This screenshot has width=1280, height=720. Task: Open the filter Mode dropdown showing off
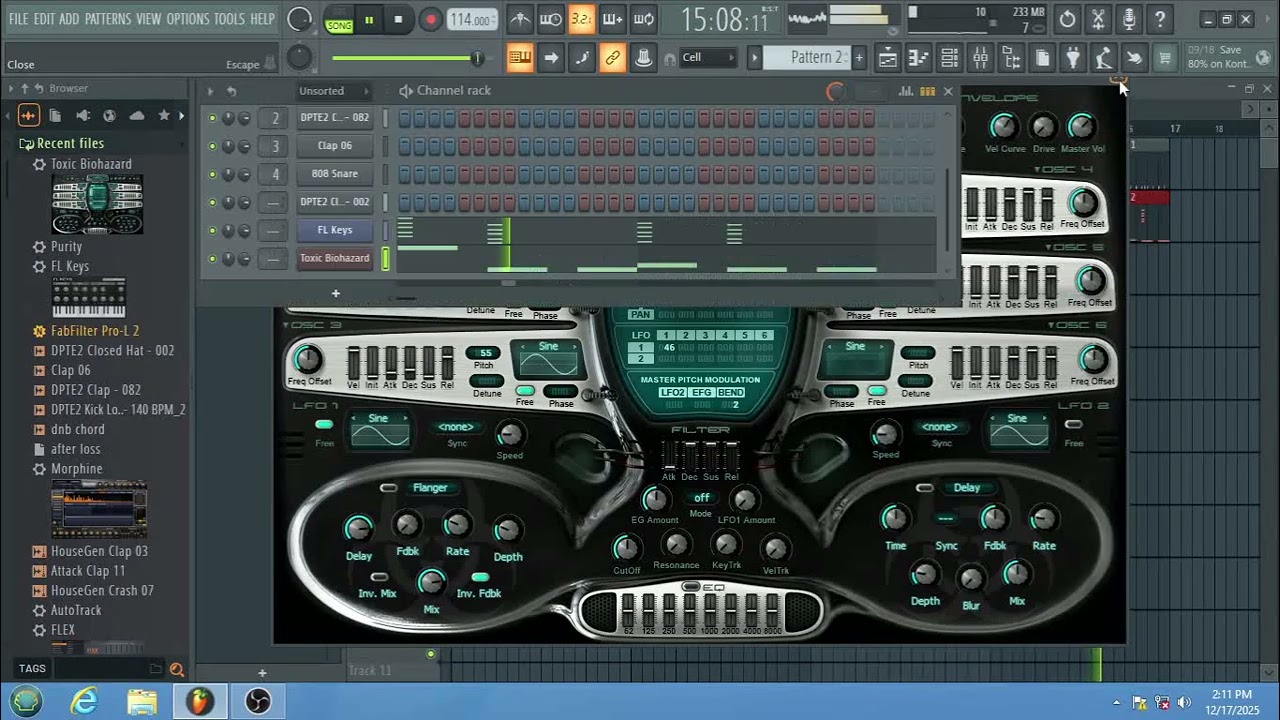point(701,498)
